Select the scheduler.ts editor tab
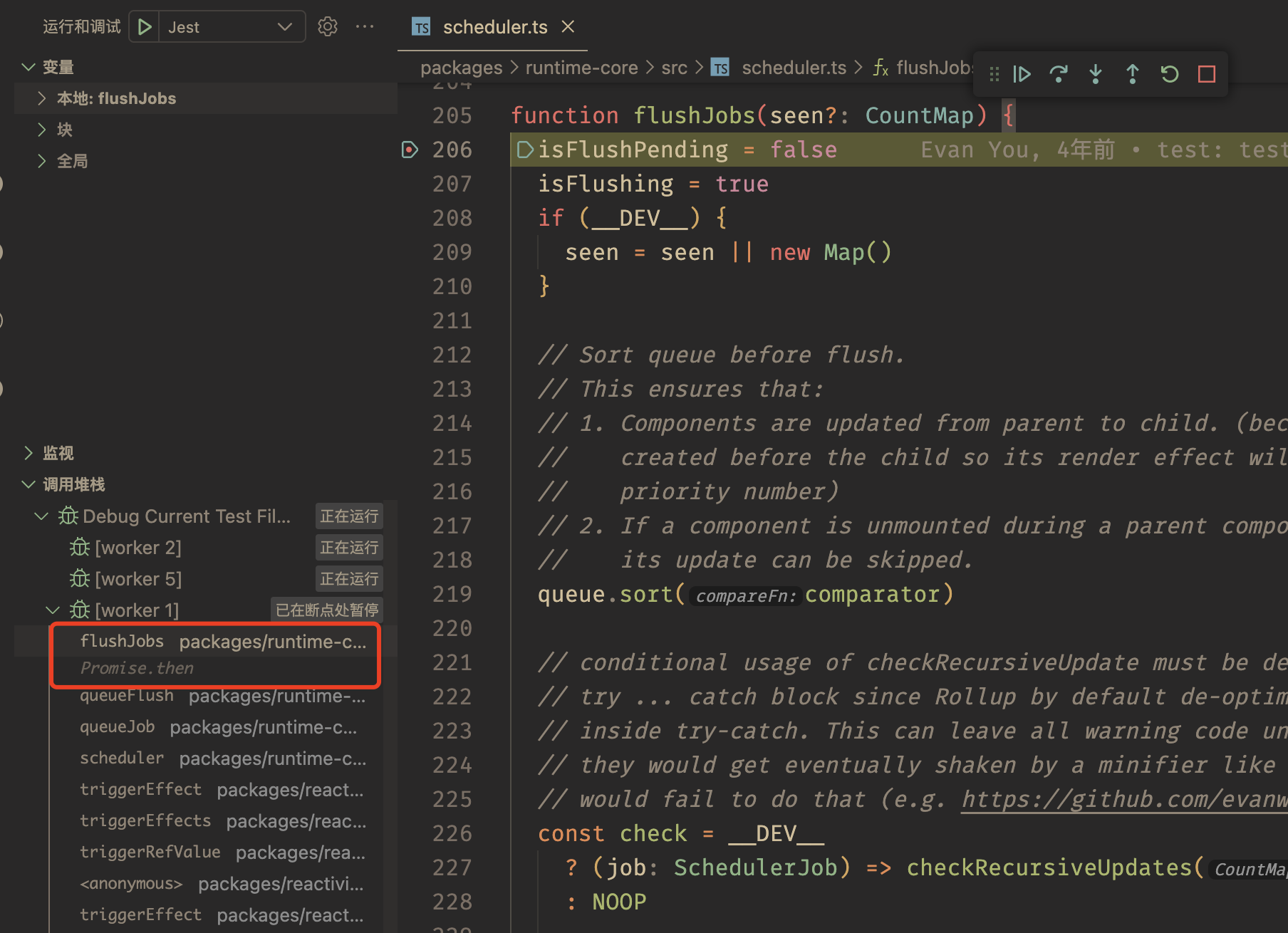Viewport: 1288px width, 933px height. click(x=494, y=27)
